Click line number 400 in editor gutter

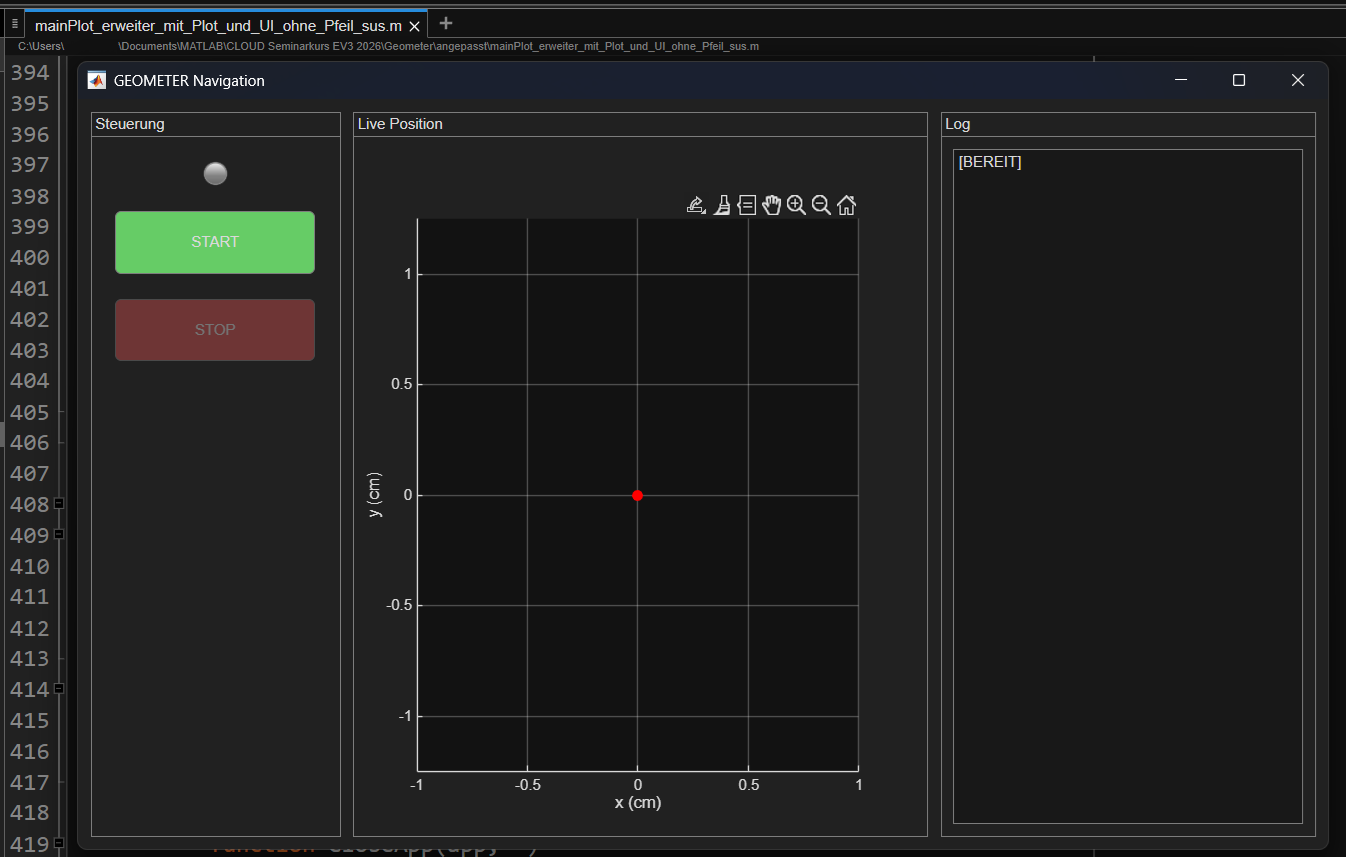tap(29, 258)
